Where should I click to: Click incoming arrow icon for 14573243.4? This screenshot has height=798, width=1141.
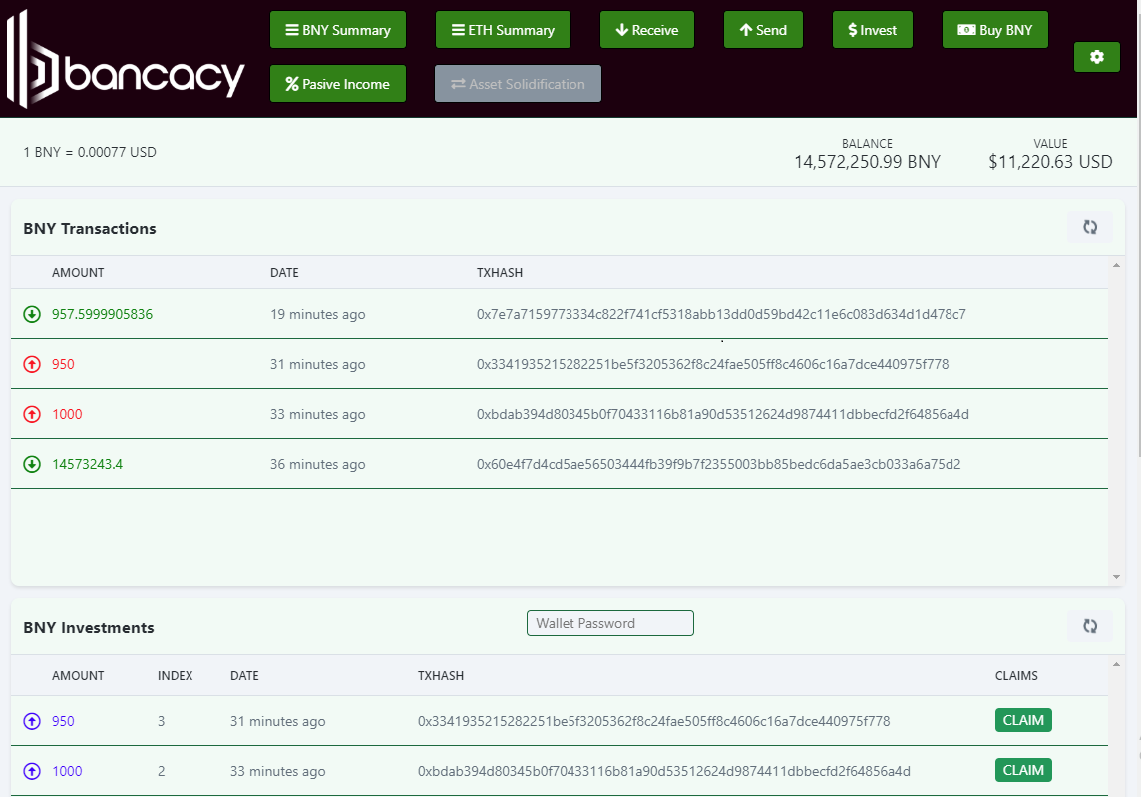(x=32, y=464)
